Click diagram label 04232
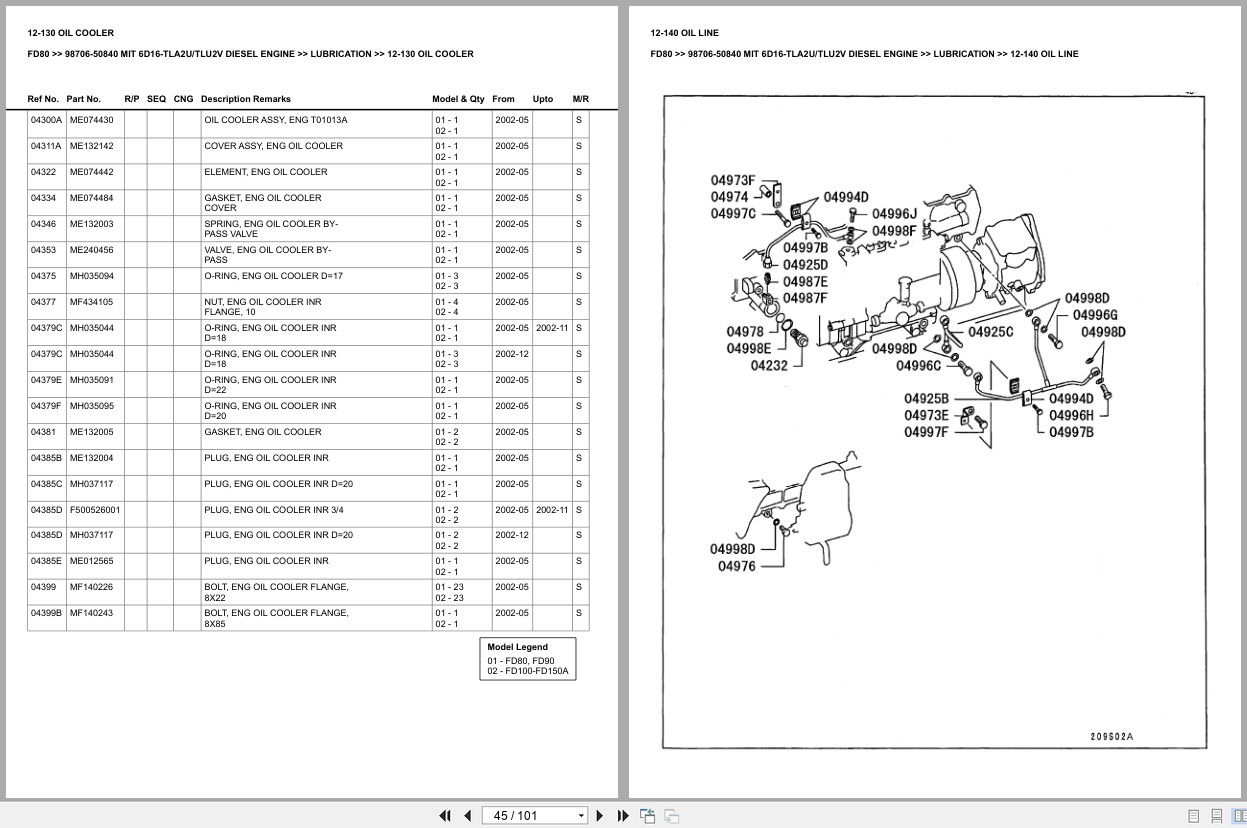The width and height of the screenshot is (1247, 828). [x=769, y=365]
